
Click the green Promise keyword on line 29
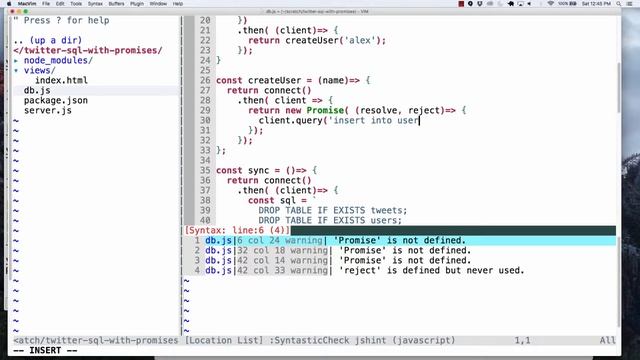[x=325, y=111]
